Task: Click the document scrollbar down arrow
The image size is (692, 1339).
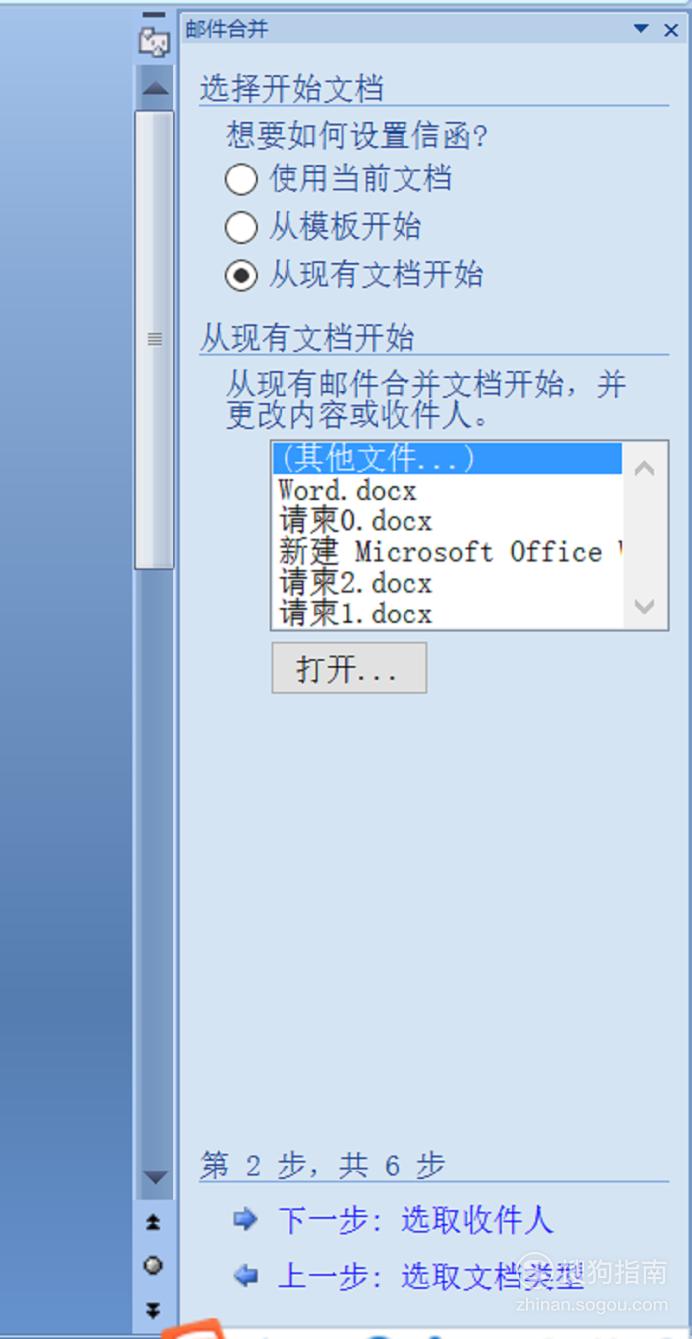Action: [154, 1178]
